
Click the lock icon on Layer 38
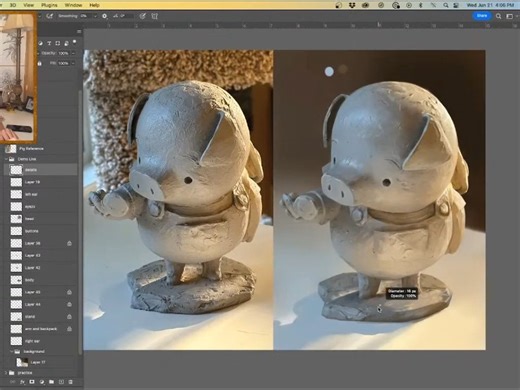[69, 243]
